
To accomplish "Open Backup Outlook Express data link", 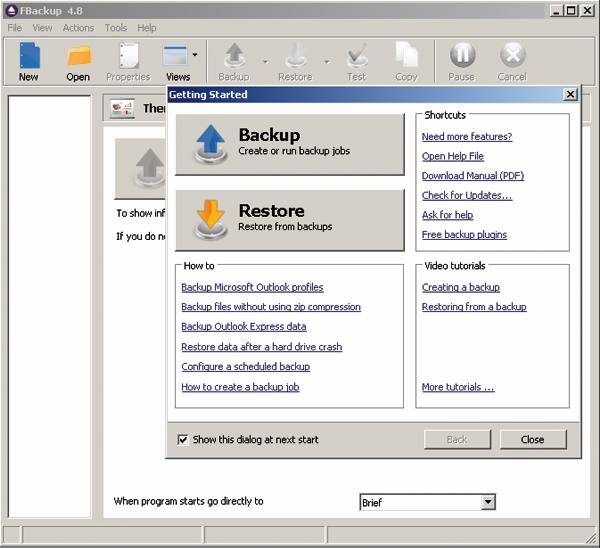I will click(x=244, y=327).
